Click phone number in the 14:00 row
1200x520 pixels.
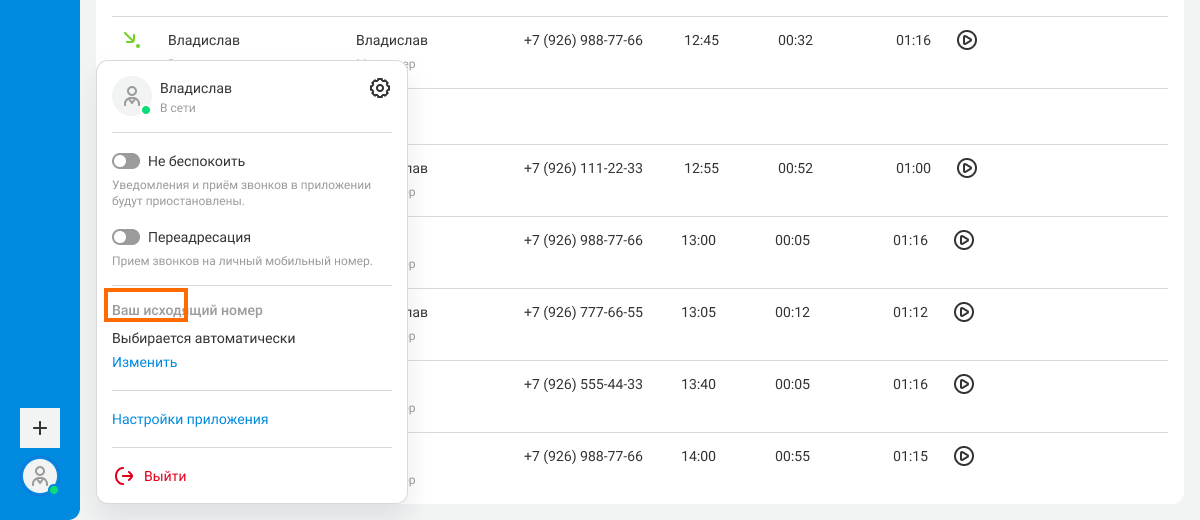coord(583,456)
